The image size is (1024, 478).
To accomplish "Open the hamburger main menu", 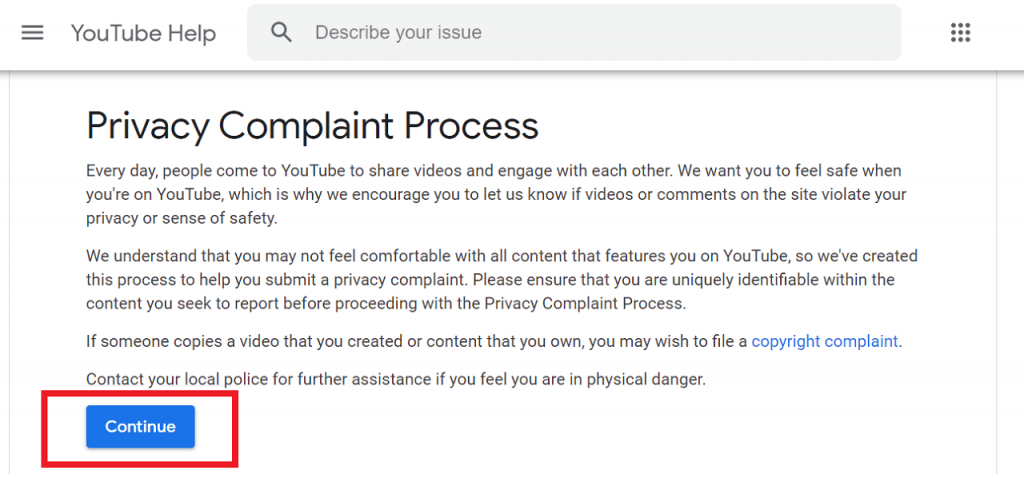I will click(x=33, y=33).
